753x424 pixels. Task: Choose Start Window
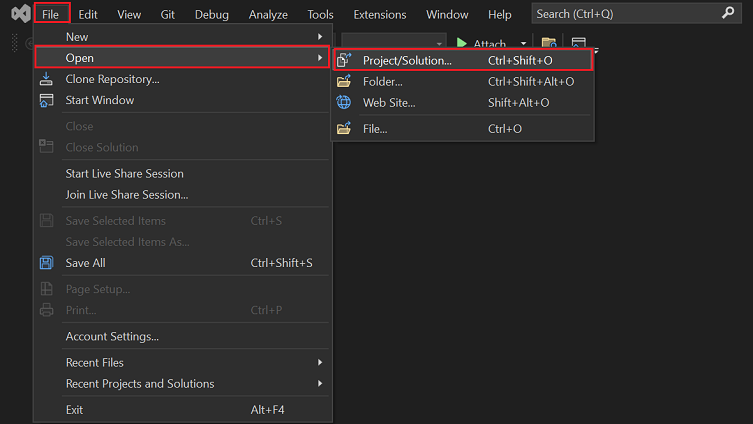tap(182, 100)
